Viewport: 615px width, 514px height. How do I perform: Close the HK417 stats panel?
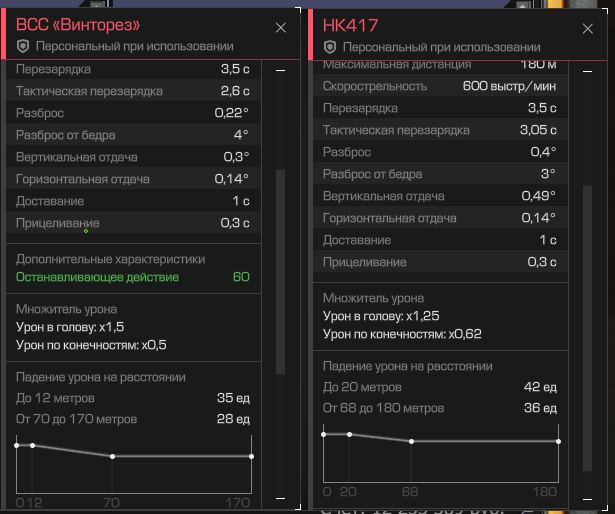pyautogui.click(x=588, y=28)
